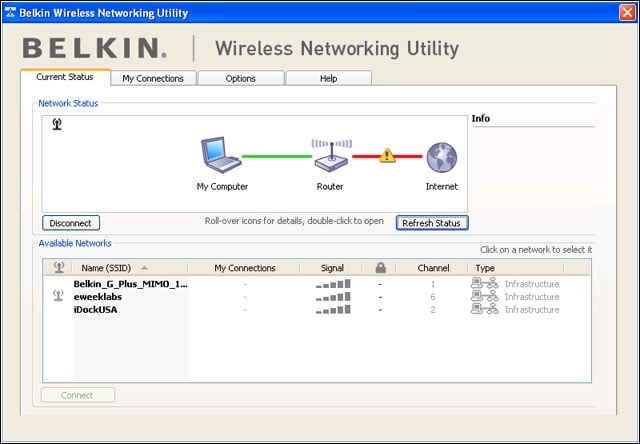Open the Help tab
640x444 pixels.
tap(329, 78)
